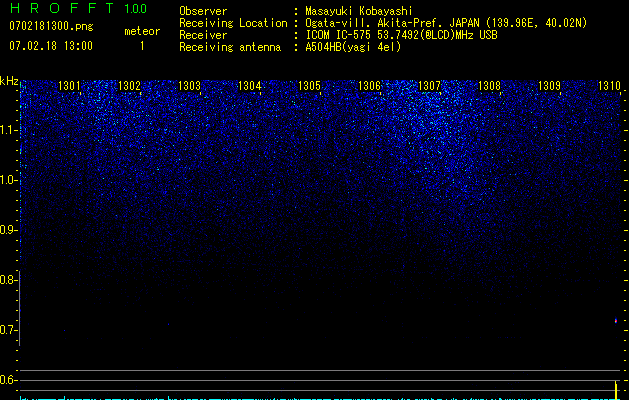
Task: Click the 1304 time axis marker
Action: [249, 86]
